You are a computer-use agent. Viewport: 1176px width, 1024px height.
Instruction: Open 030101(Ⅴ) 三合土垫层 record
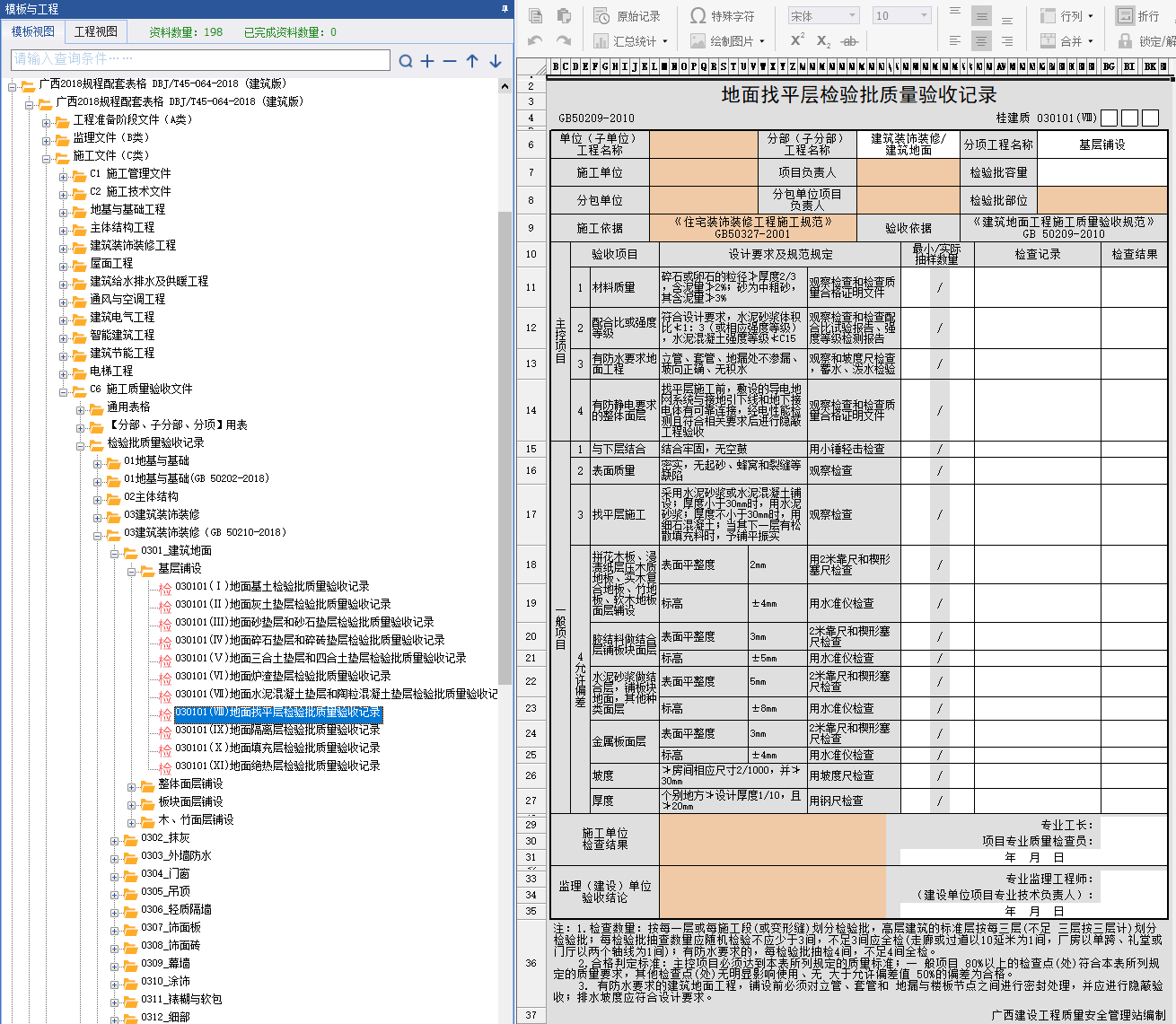tap(320, 658)
